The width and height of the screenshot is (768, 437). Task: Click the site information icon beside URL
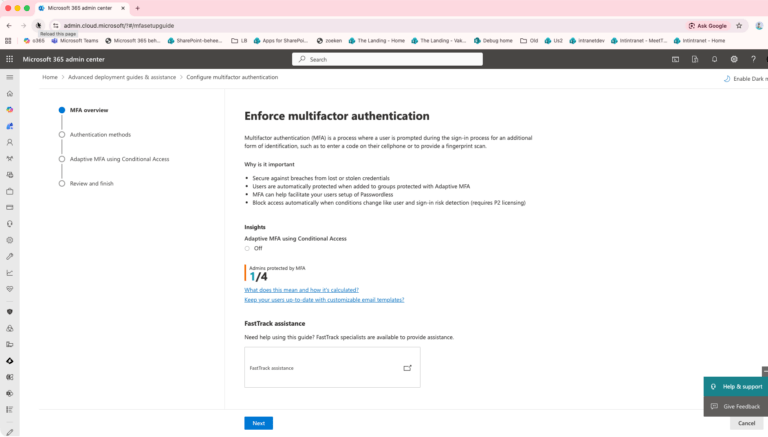click(55, 25)
